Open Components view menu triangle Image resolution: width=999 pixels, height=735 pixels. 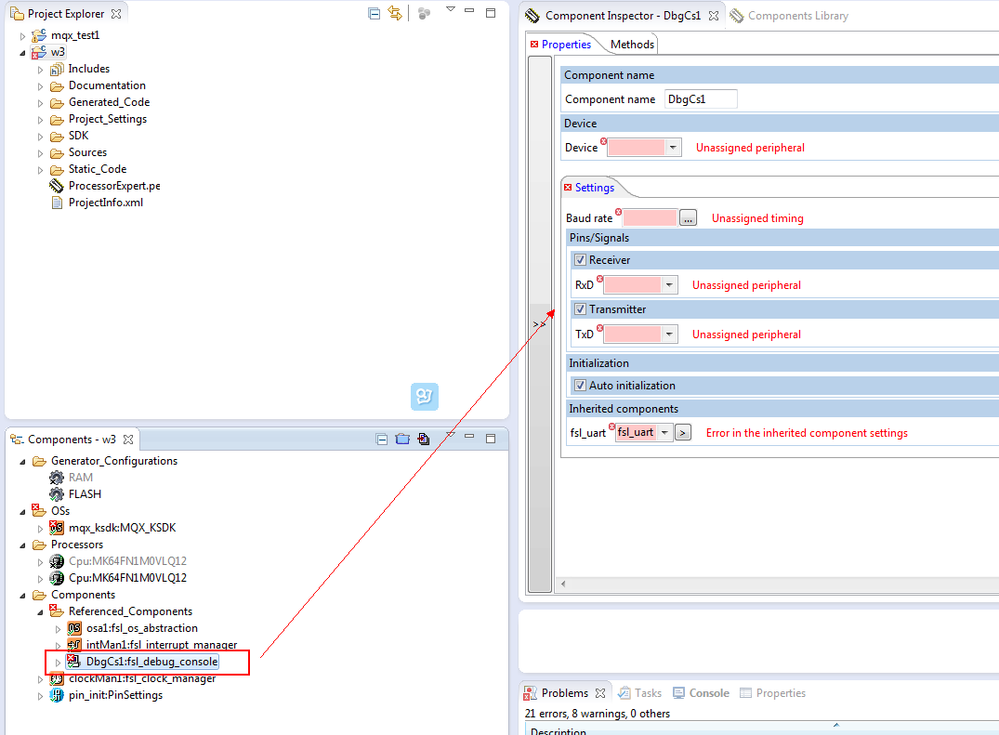click(450, 436)
